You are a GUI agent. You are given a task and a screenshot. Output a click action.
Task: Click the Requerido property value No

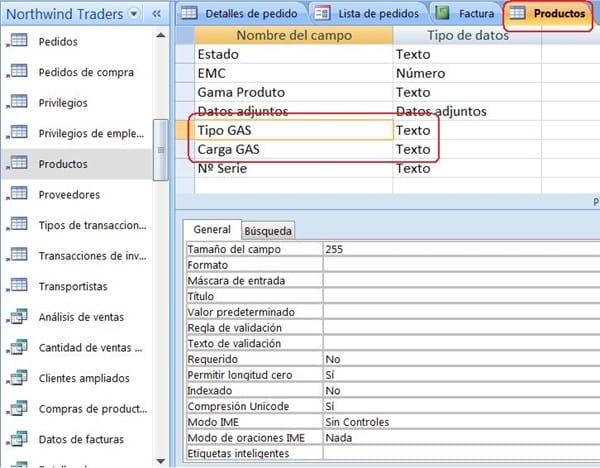tap(461, 359)
